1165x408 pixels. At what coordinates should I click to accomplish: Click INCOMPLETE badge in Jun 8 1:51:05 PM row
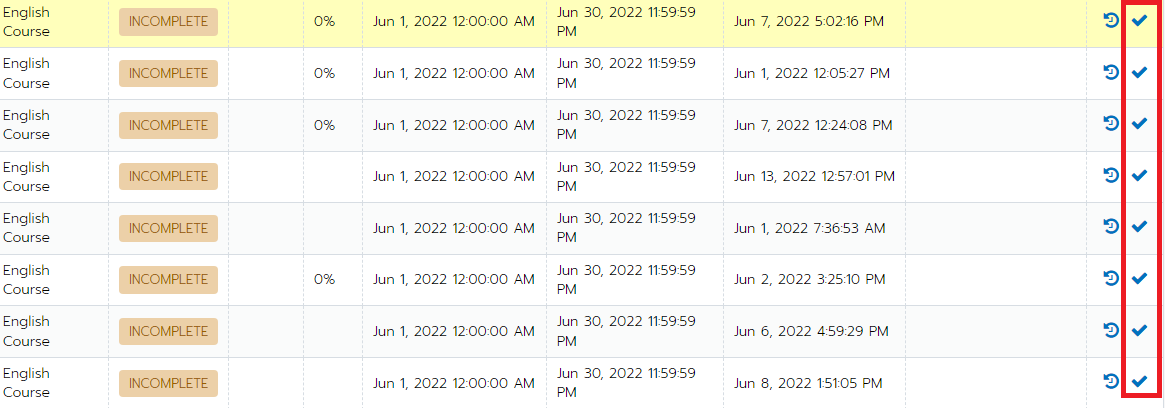tap(169, 383)
